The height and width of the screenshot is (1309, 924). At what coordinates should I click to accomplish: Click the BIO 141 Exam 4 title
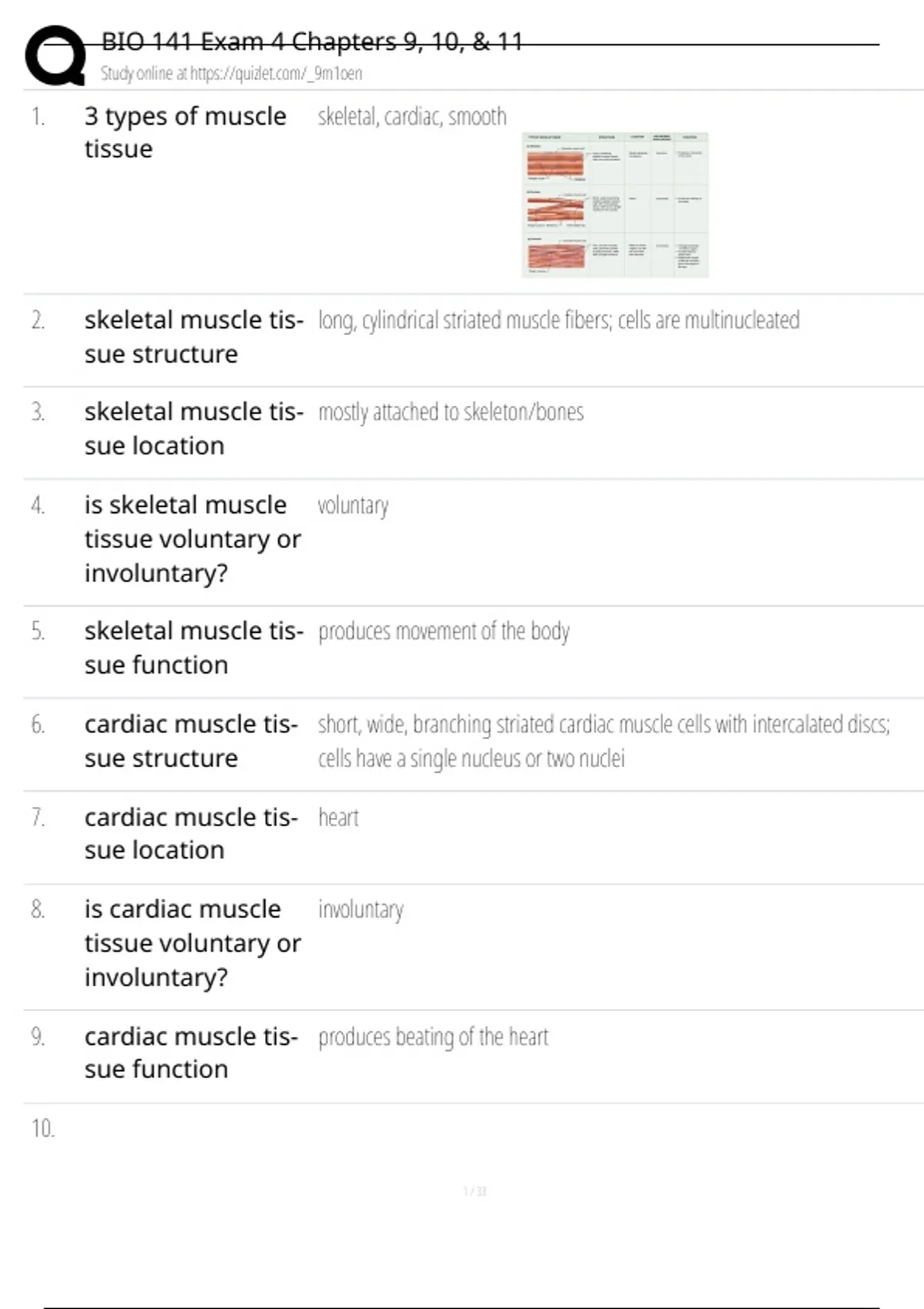click(312, 42)
